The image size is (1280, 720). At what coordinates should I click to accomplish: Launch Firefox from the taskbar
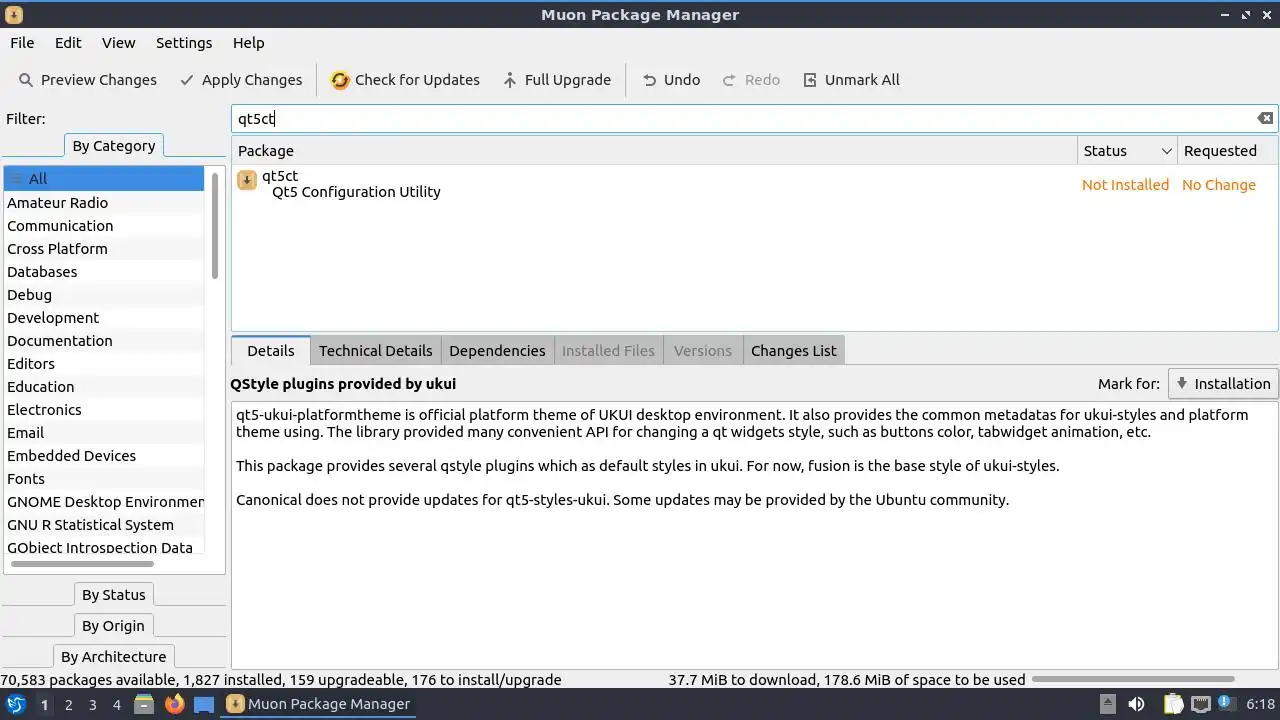[175, 704]
